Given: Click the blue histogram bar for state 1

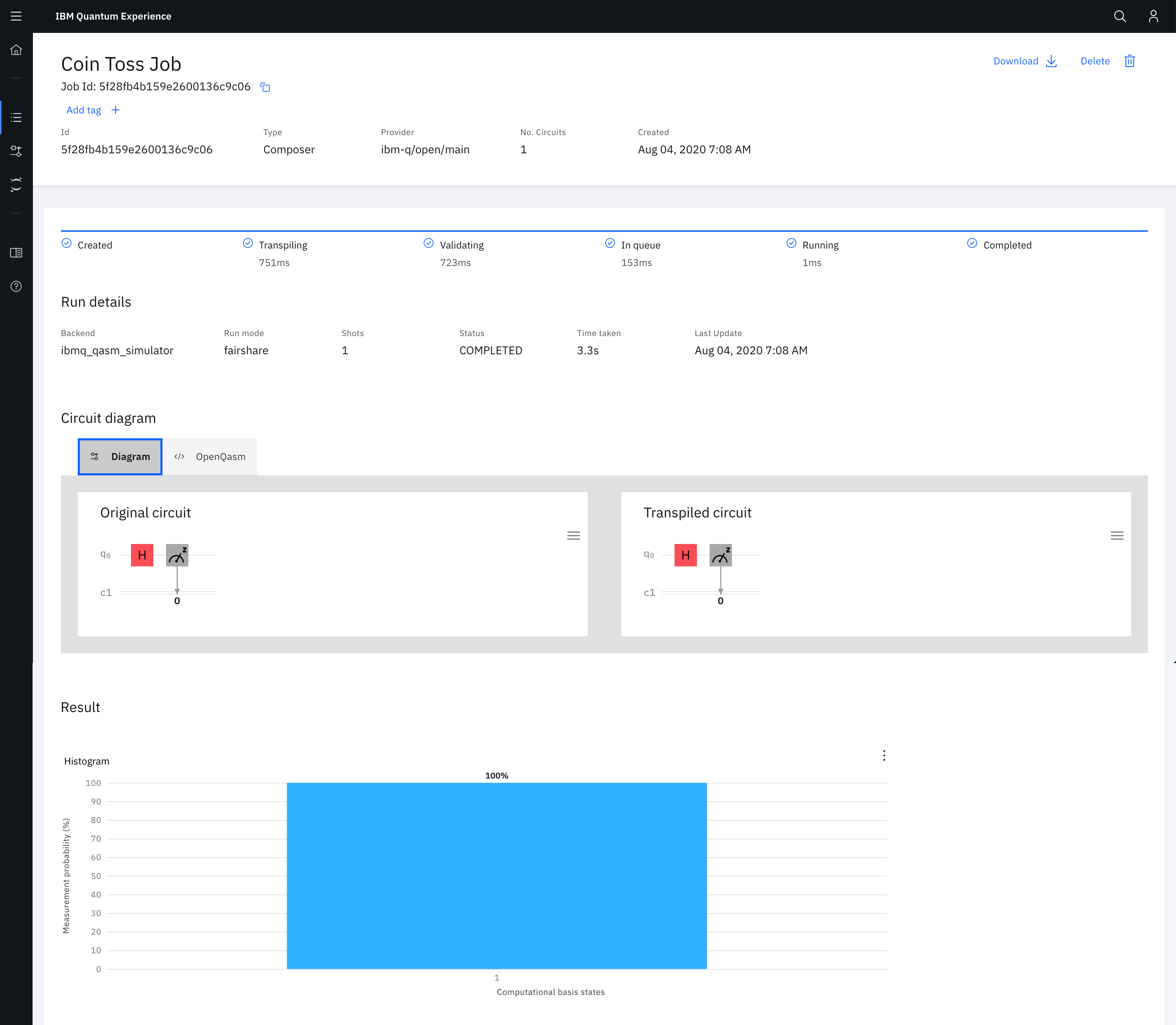Looking at the screenshot, I should tap(496, 875).
